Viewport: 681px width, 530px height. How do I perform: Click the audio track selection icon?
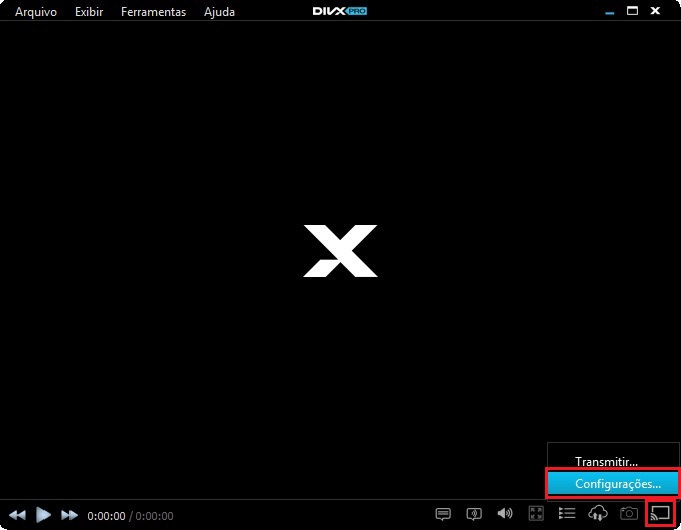click(474, 514)
